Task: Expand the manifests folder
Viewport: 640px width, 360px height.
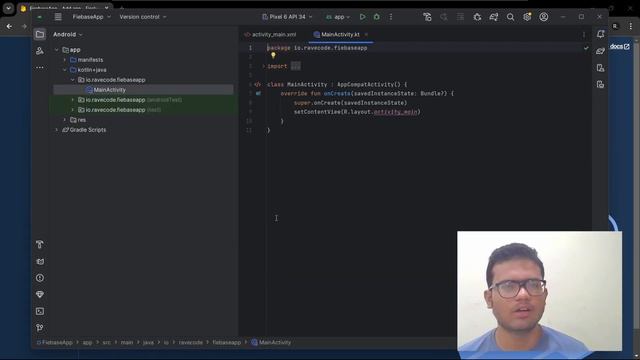Action: click(64, 60)
